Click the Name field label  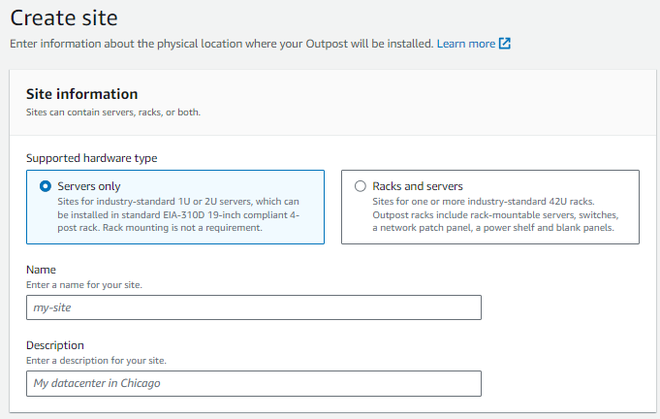(41, 270)
